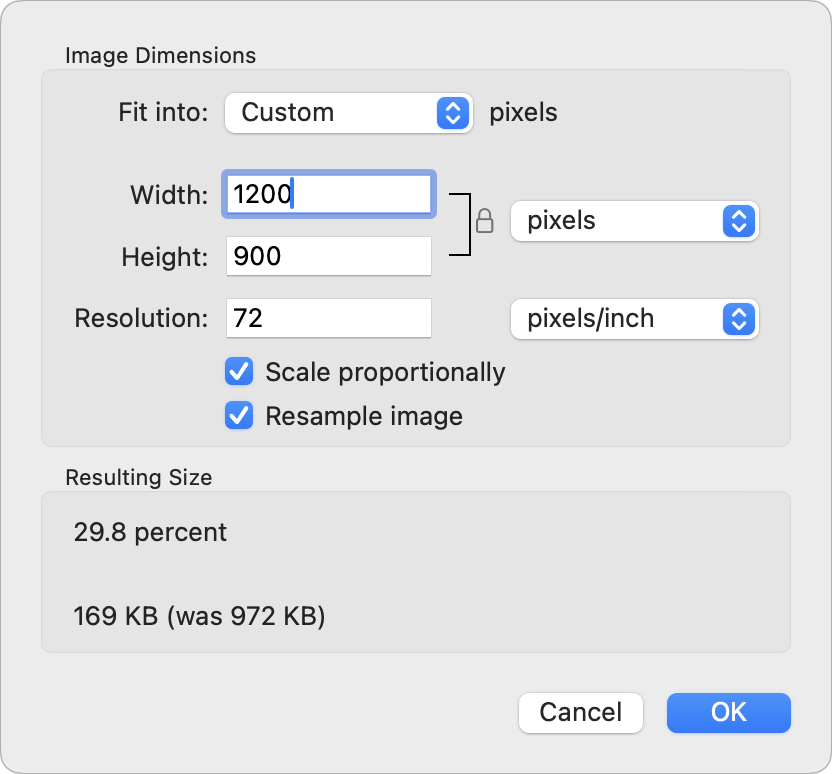Image resolution: width=832 pixels, height=774 pixels.
Task: Disable Scale proportionally checkbox
Action: [x=239, y=373]
